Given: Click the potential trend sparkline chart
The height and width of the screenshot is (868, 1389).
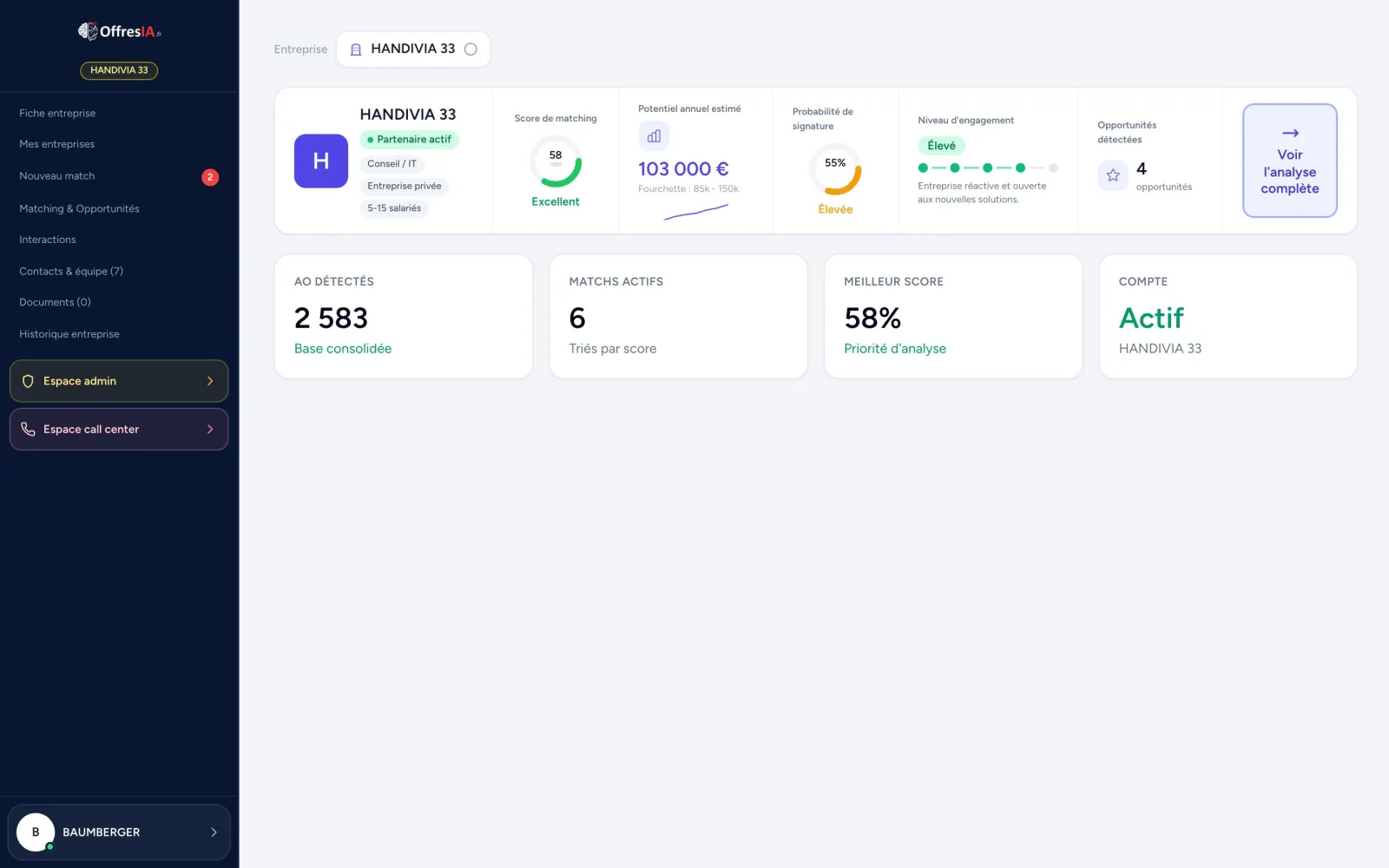Looking at the screenshot, I should pos(696,212).
